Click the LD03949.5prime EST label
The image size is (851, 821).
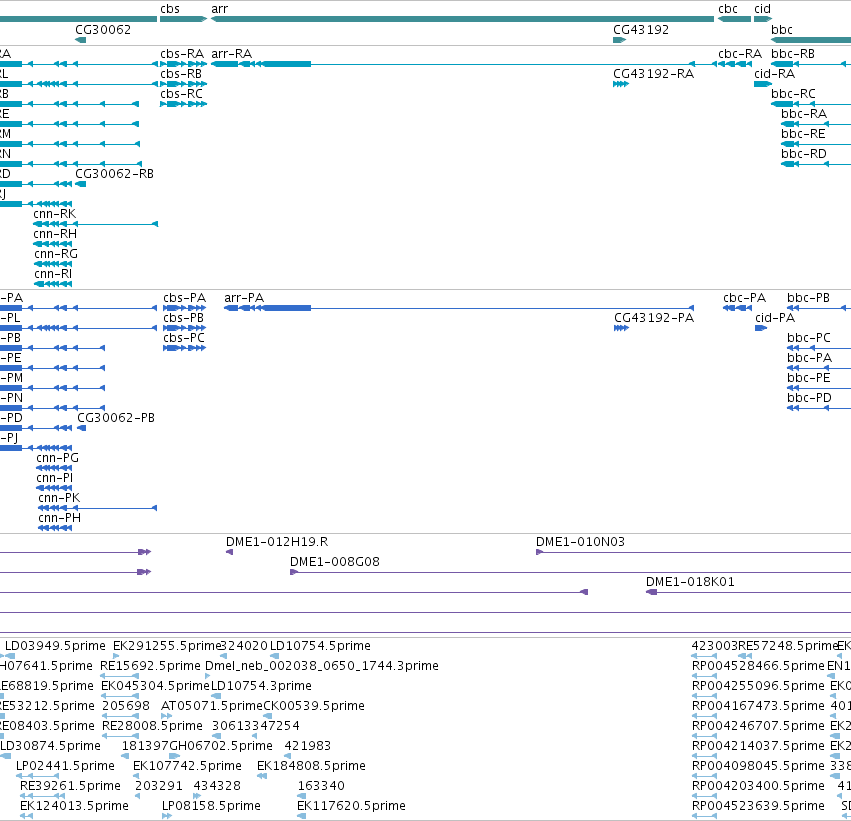point(55,646)
